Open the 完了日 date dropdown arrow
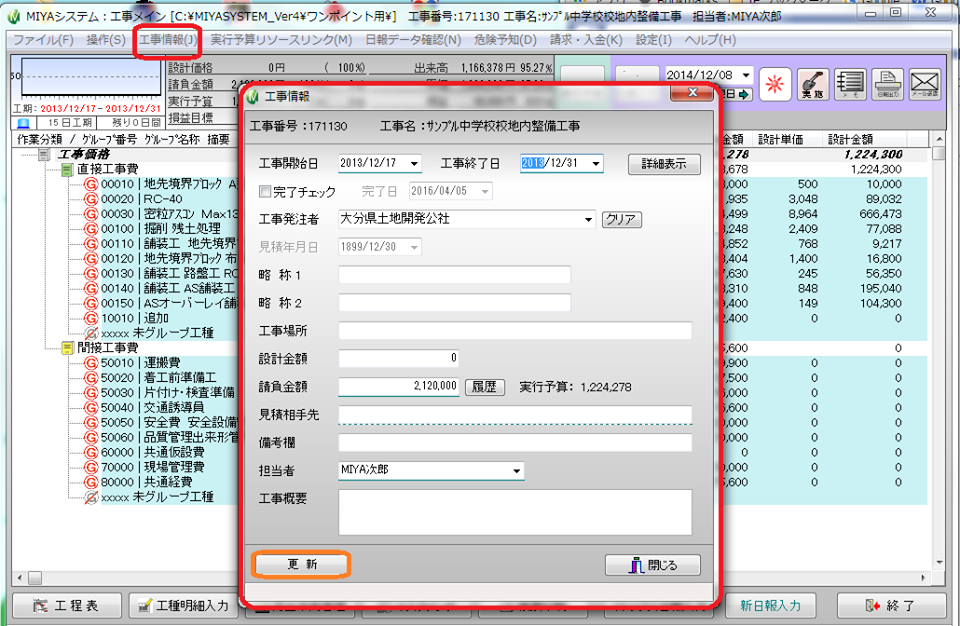960x626 pixels. tap(485, 192)
